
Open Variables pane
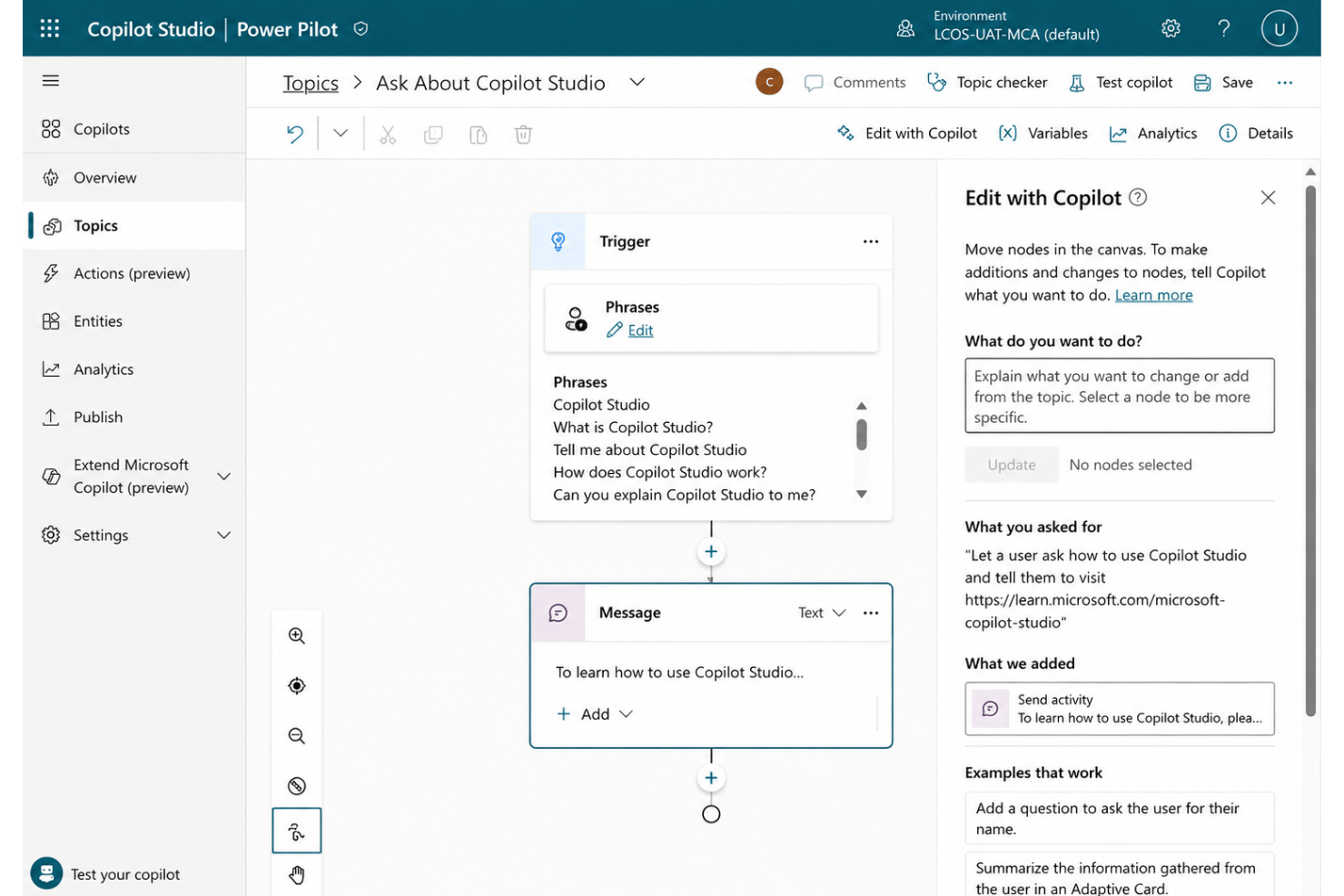1043,133
